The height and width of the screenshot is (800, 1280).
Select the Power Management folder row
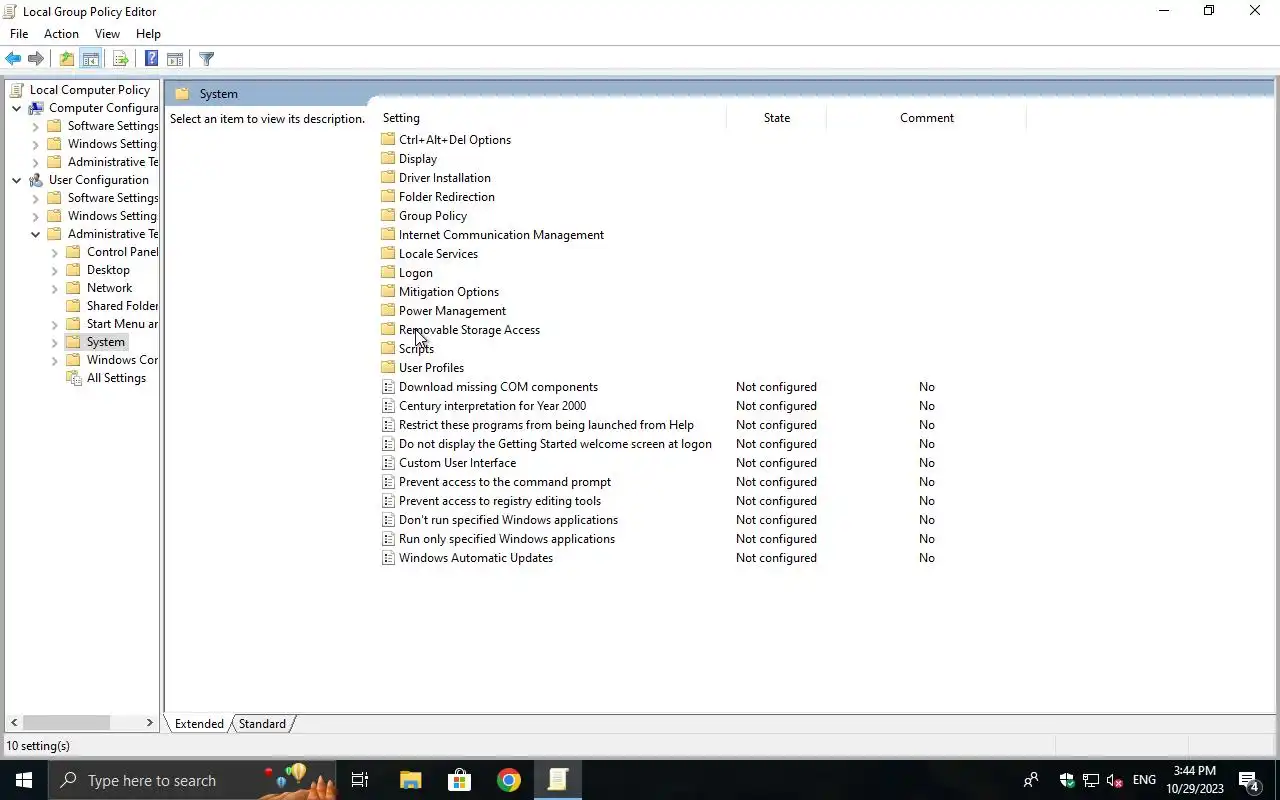point(452,311)
